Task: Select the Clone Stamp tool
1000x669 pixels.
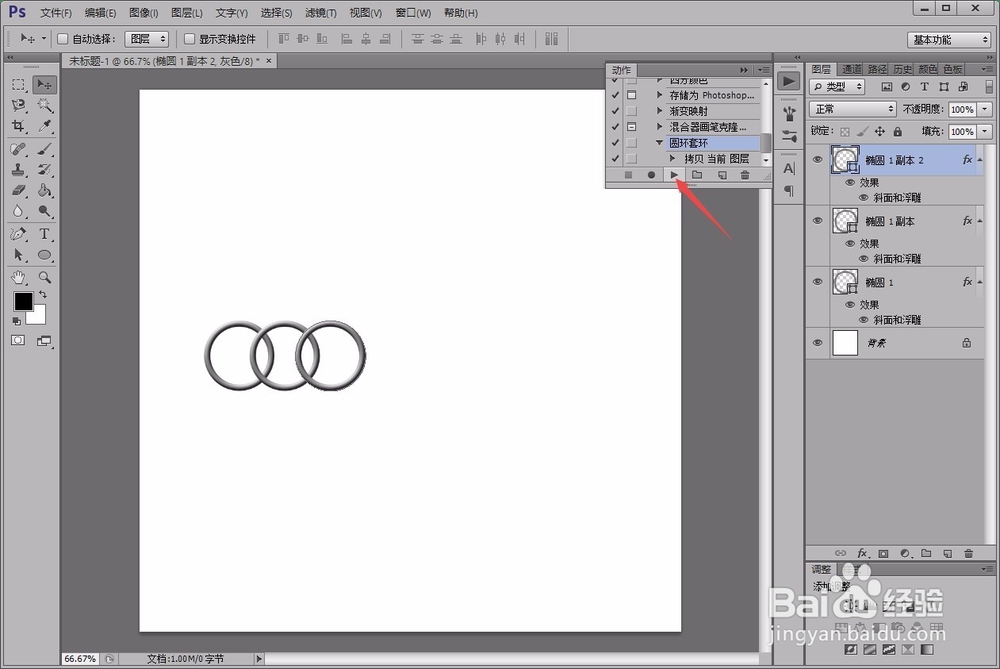Action: tap(18, 170)
